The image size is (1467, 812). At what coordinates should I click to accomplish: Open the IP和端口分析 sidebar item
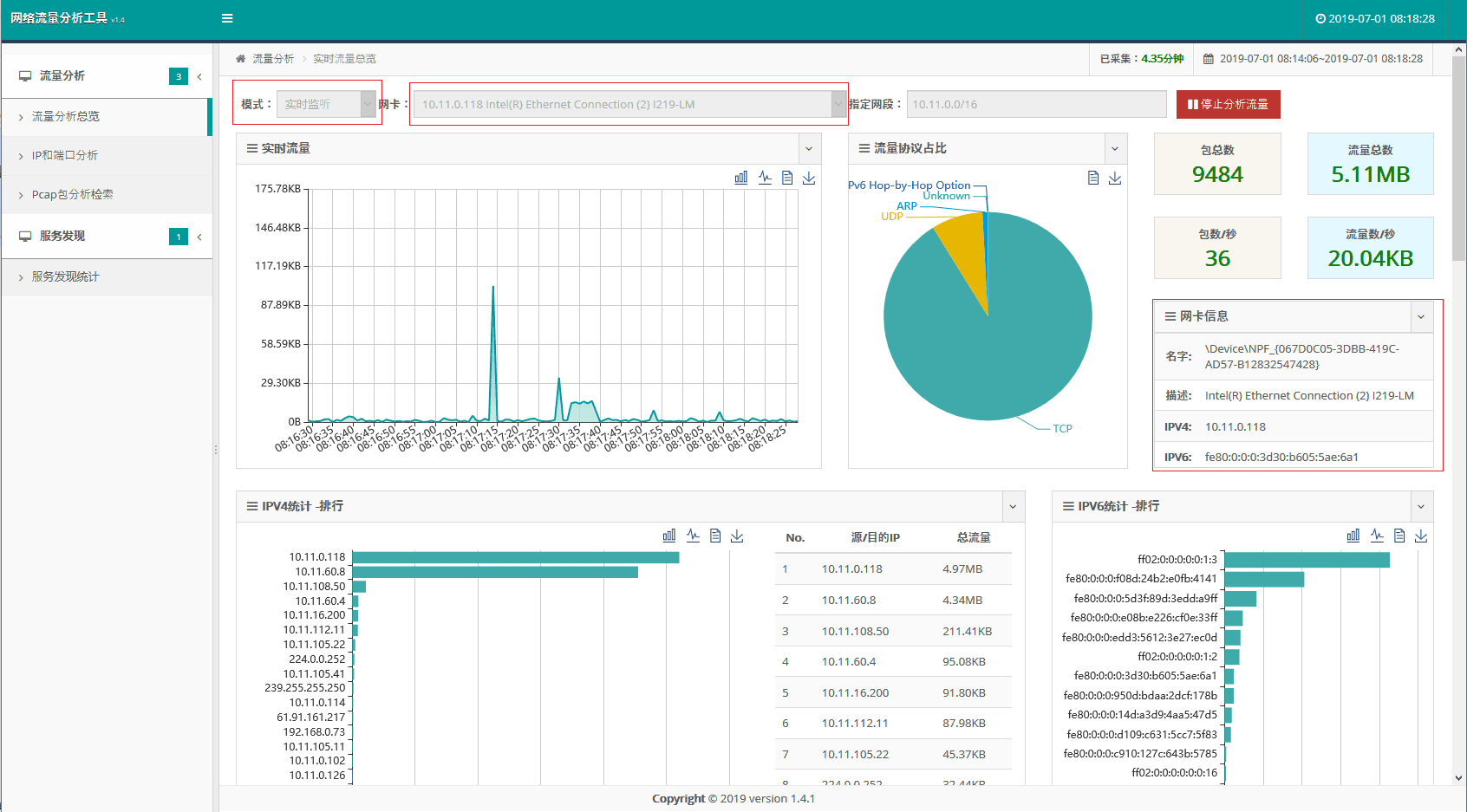click(x=65, y=155)
